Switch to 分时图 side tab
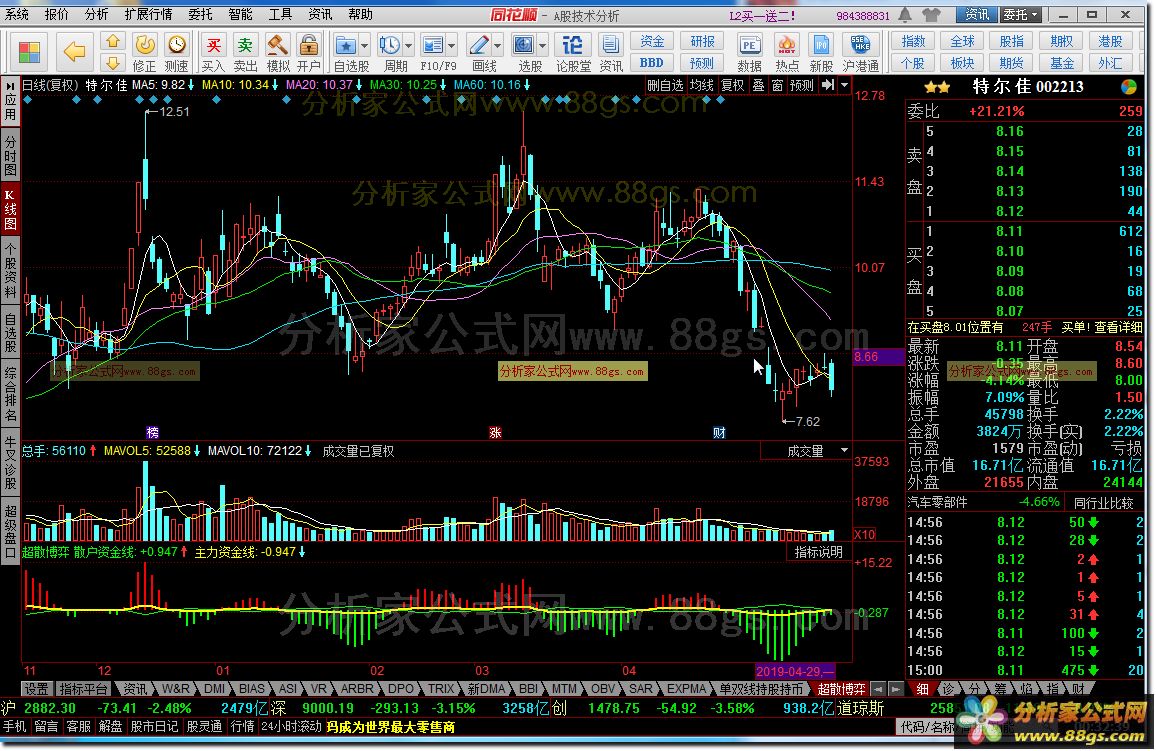 (10, 156)
